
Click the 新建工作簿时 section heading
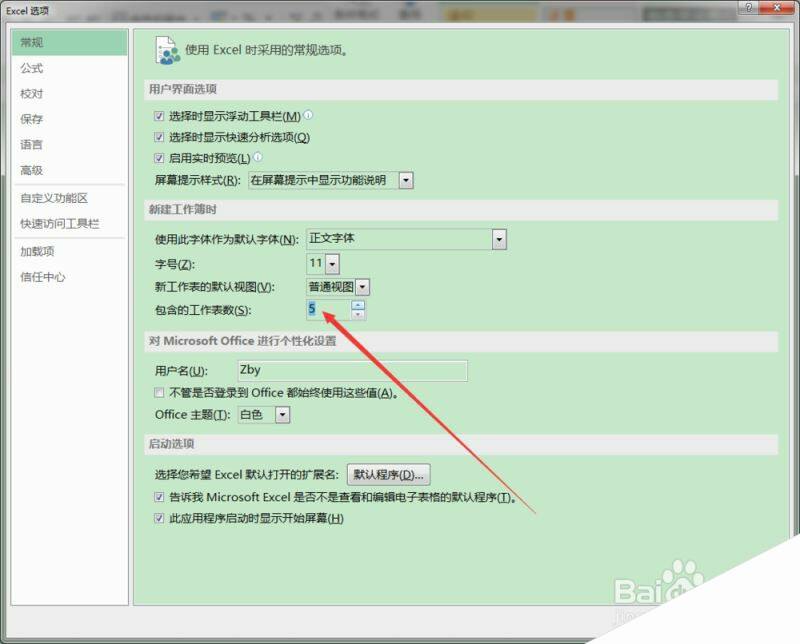coord(183,210)
